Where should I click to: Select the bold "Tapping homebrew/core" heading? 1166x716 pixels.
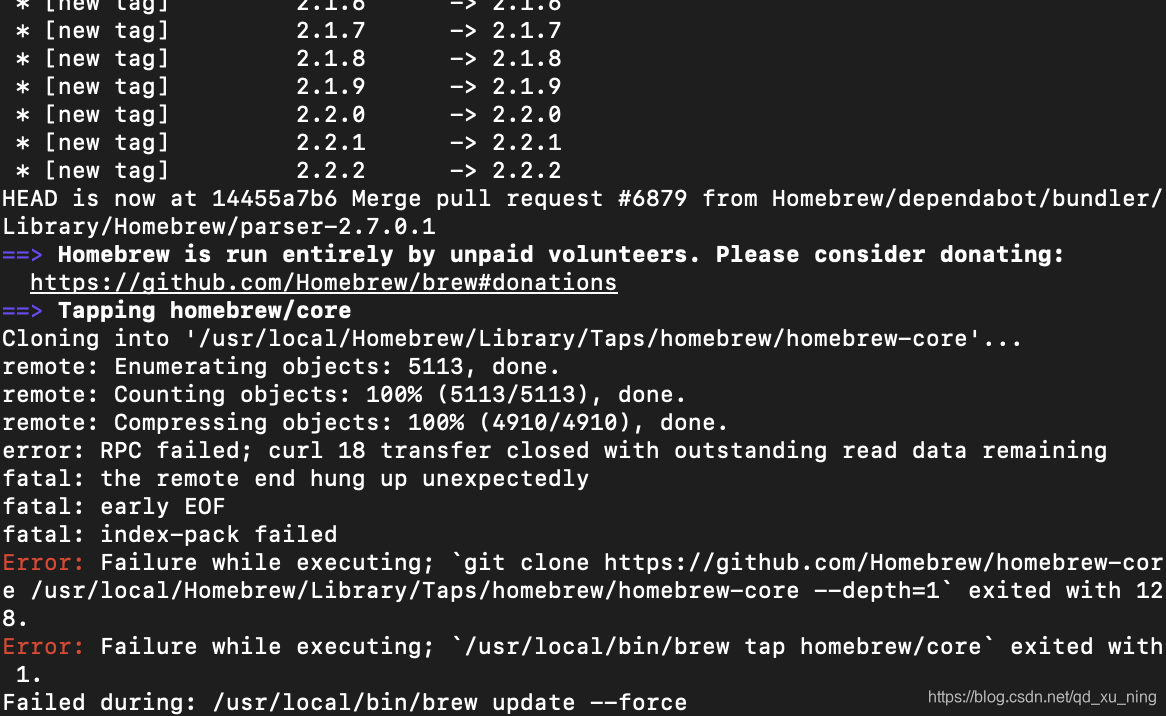point(204,311)
